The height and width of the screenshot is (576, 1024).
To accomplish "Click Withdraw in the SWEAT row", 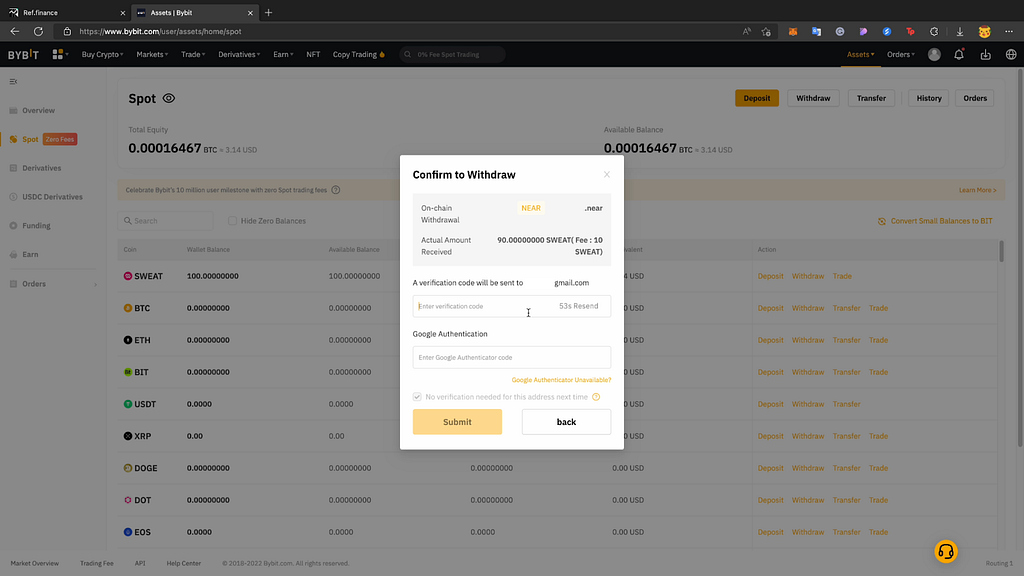I will click(808, 276).
